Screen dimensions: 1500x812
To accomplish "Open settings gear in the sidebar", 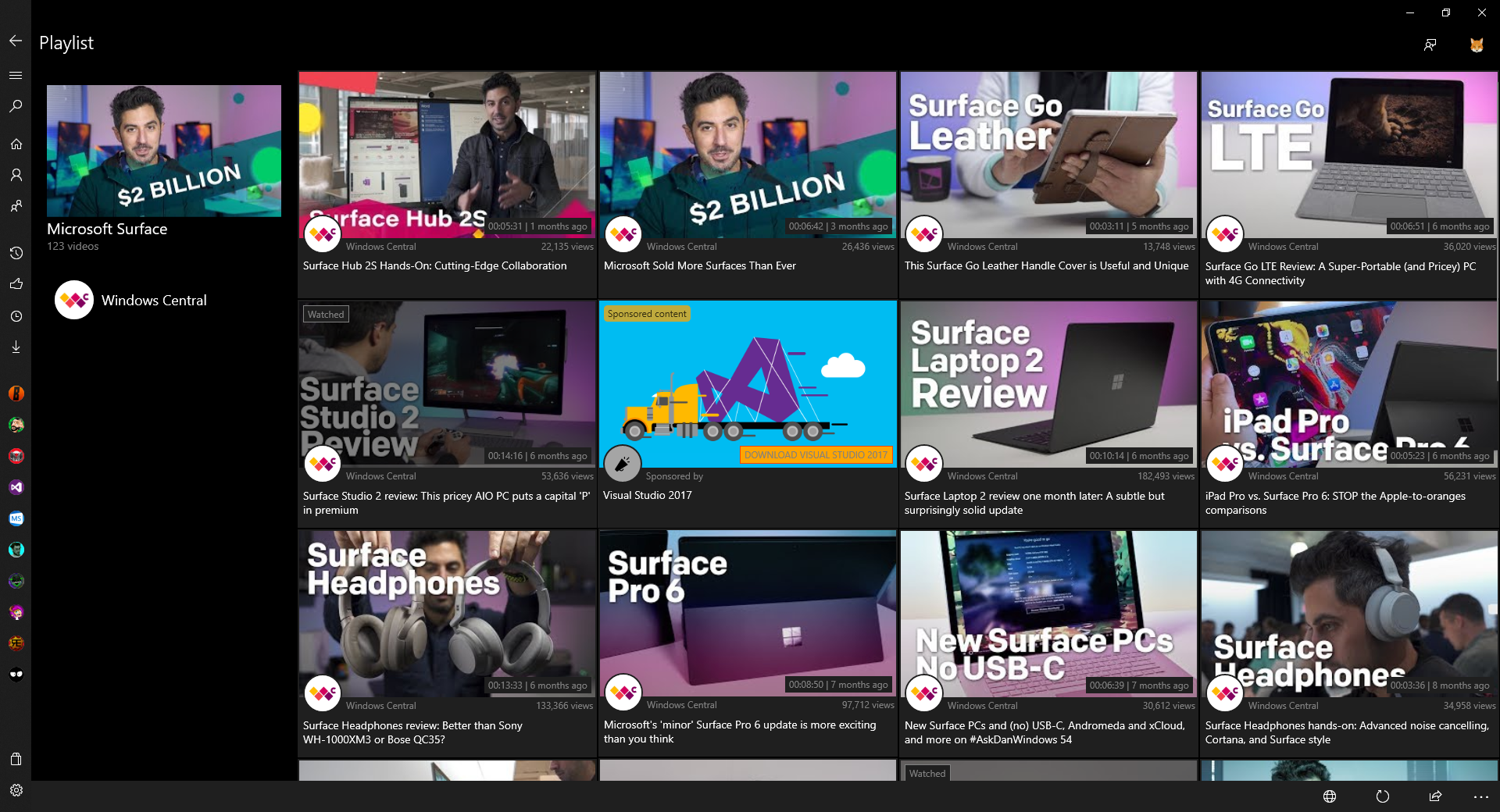I will click(x=16, y=790).
